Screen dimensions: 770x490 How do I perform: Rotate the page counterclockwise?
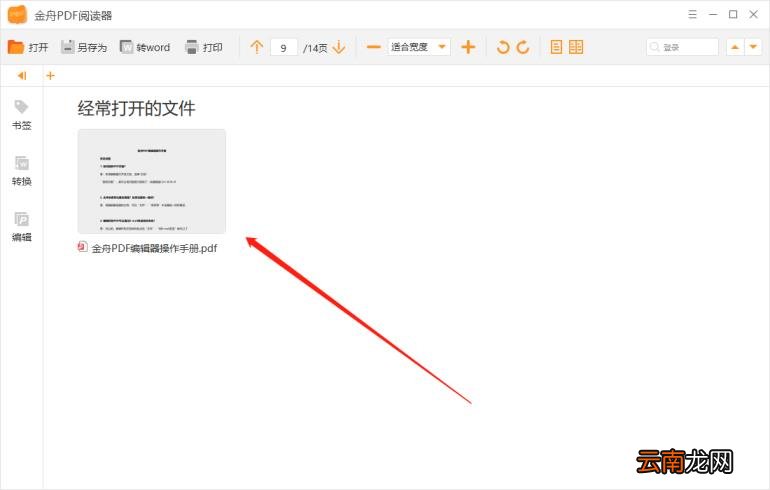coord(503,47)
